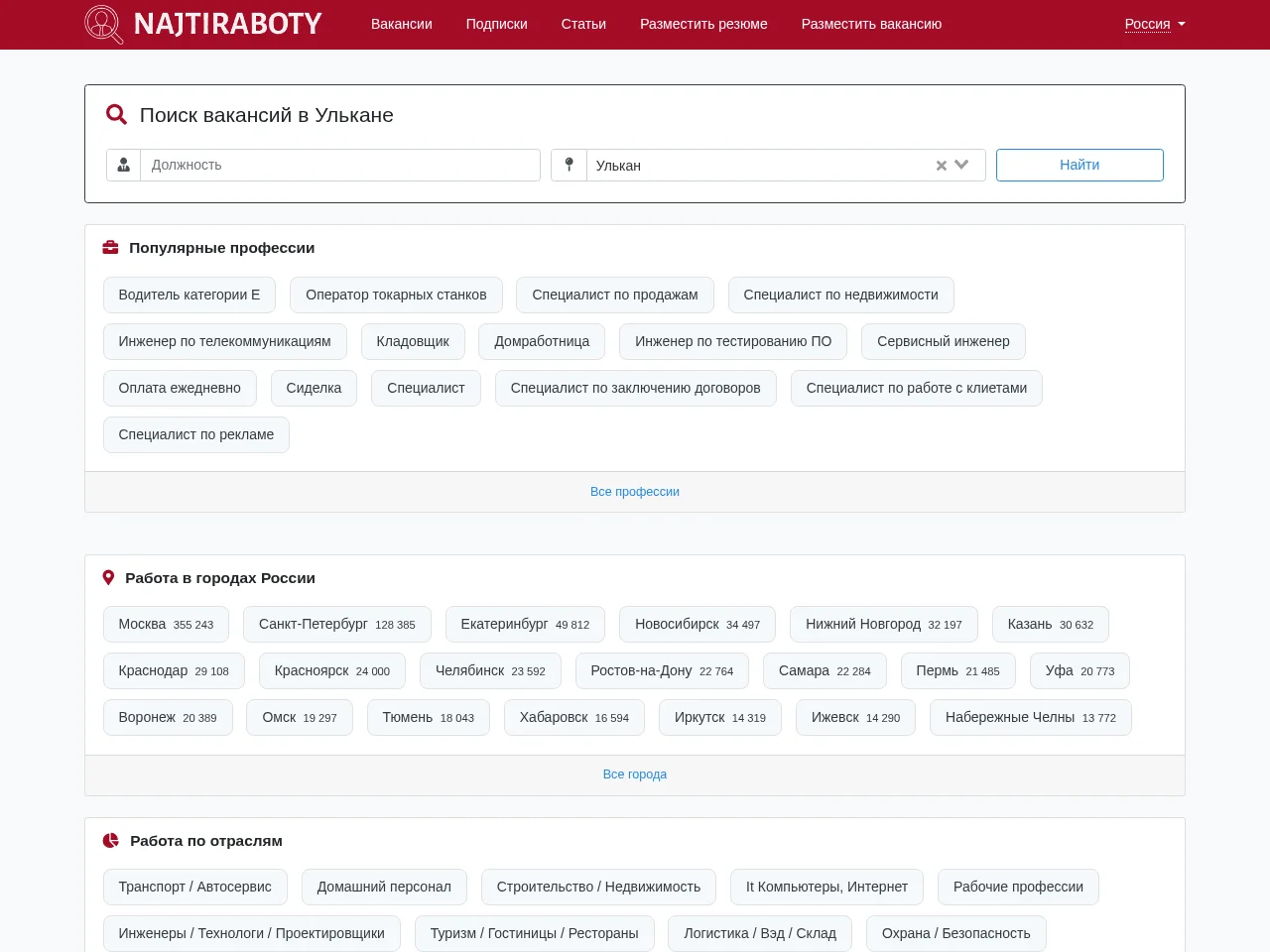Image resolution: width=1270 pixels, height=952 pixels.
Task: Open the Статьи navigation item
Action: tap(583, 24)
